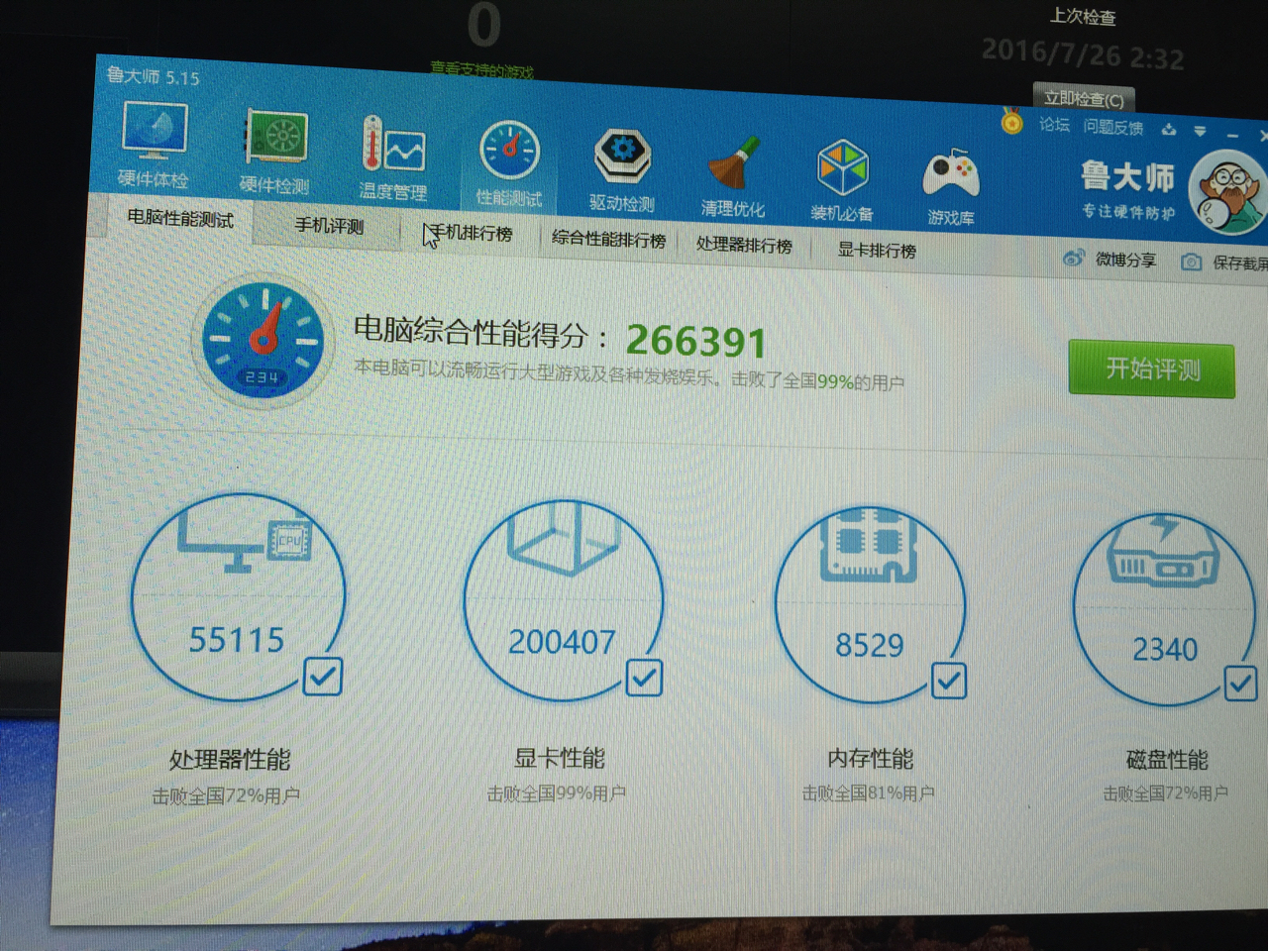Open the 问题反馈 feedback link
Image resolution: width=1269 pixels, height=952 pixels.
(x=1112, y=128)
